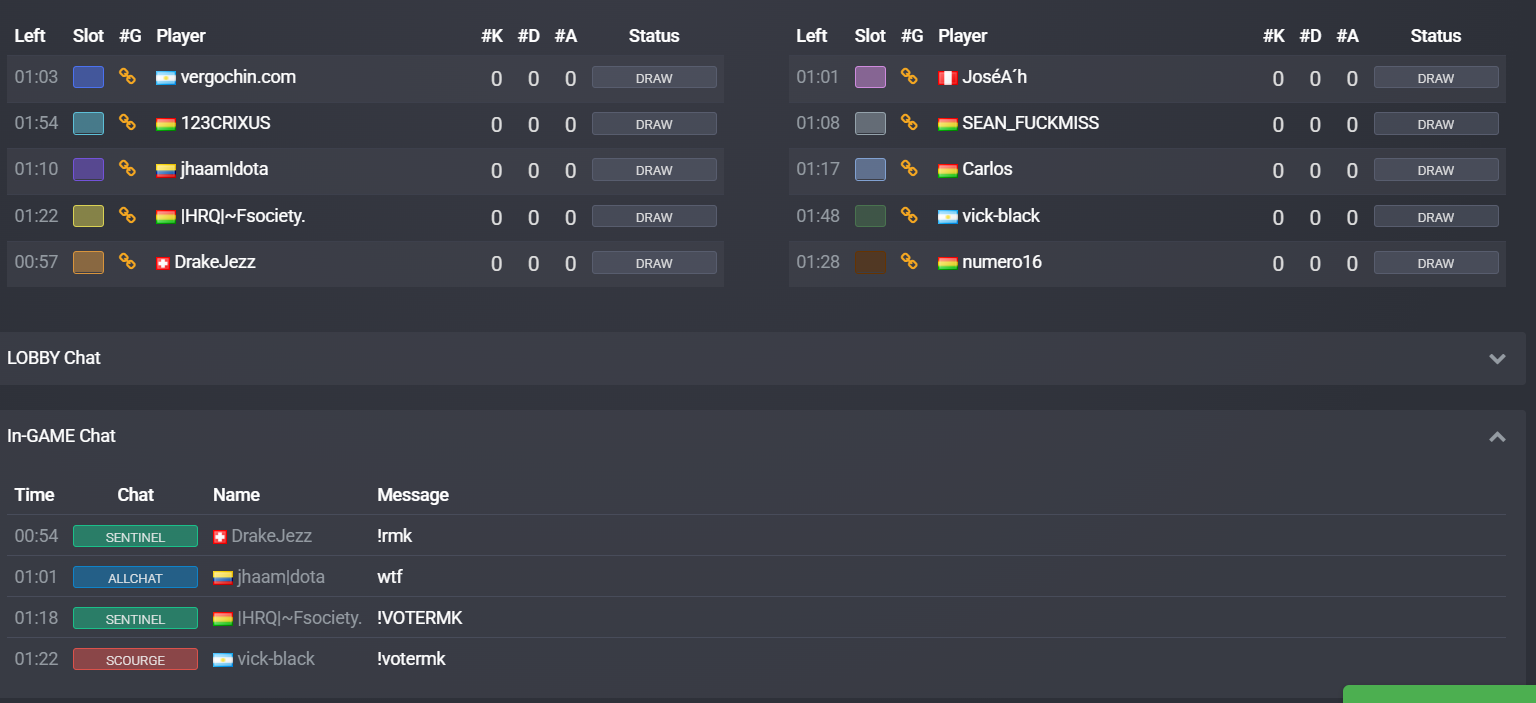
Task: Select the brown slot swatch for numero16
Action: click(x=870, y=262)
